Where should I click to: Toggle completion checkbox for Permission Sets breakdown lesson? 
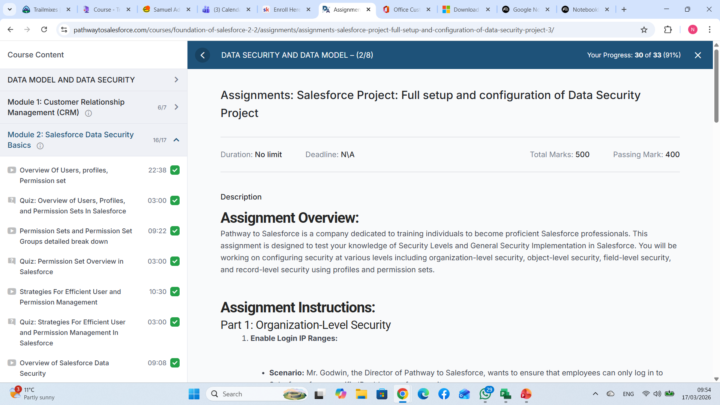175,231
